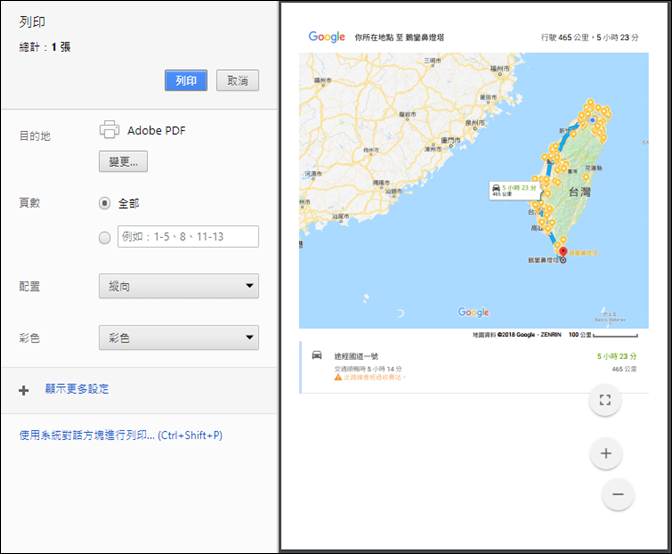Expand 顯示更多設定 with the plus icon

pyautogui.click(x=24, y=390)
